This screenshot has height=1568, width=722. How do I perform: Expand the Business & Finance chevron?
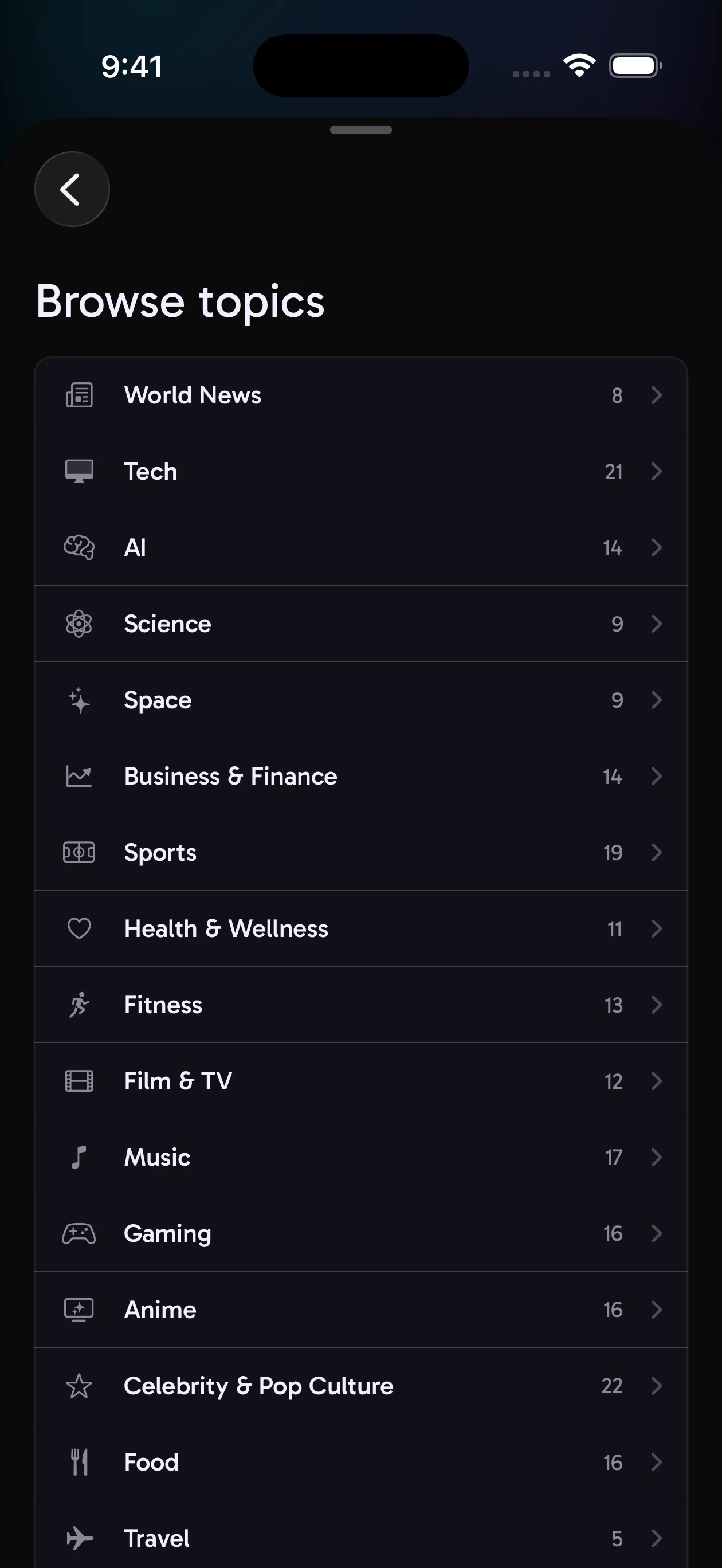(656, 776)
